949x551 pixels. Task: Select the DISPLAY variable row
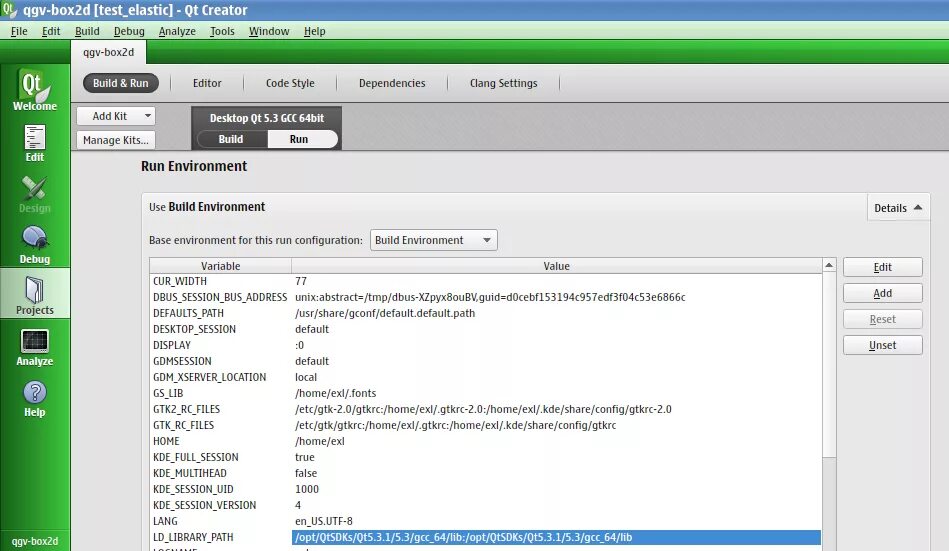[x=485, y=345]
